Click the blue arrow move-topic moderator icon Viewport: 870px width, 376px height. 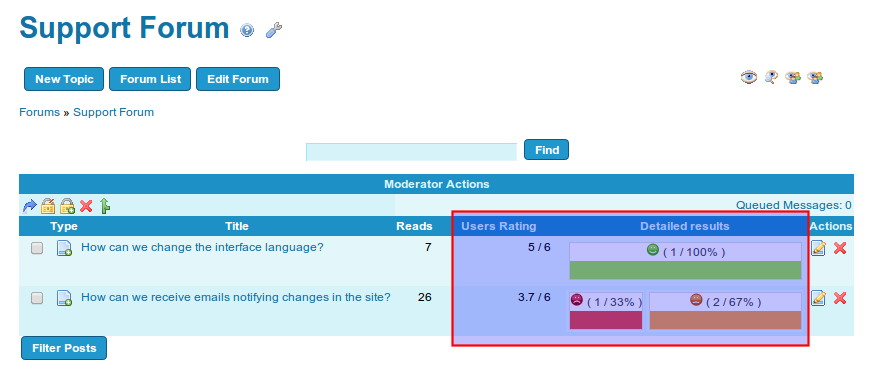29,206
